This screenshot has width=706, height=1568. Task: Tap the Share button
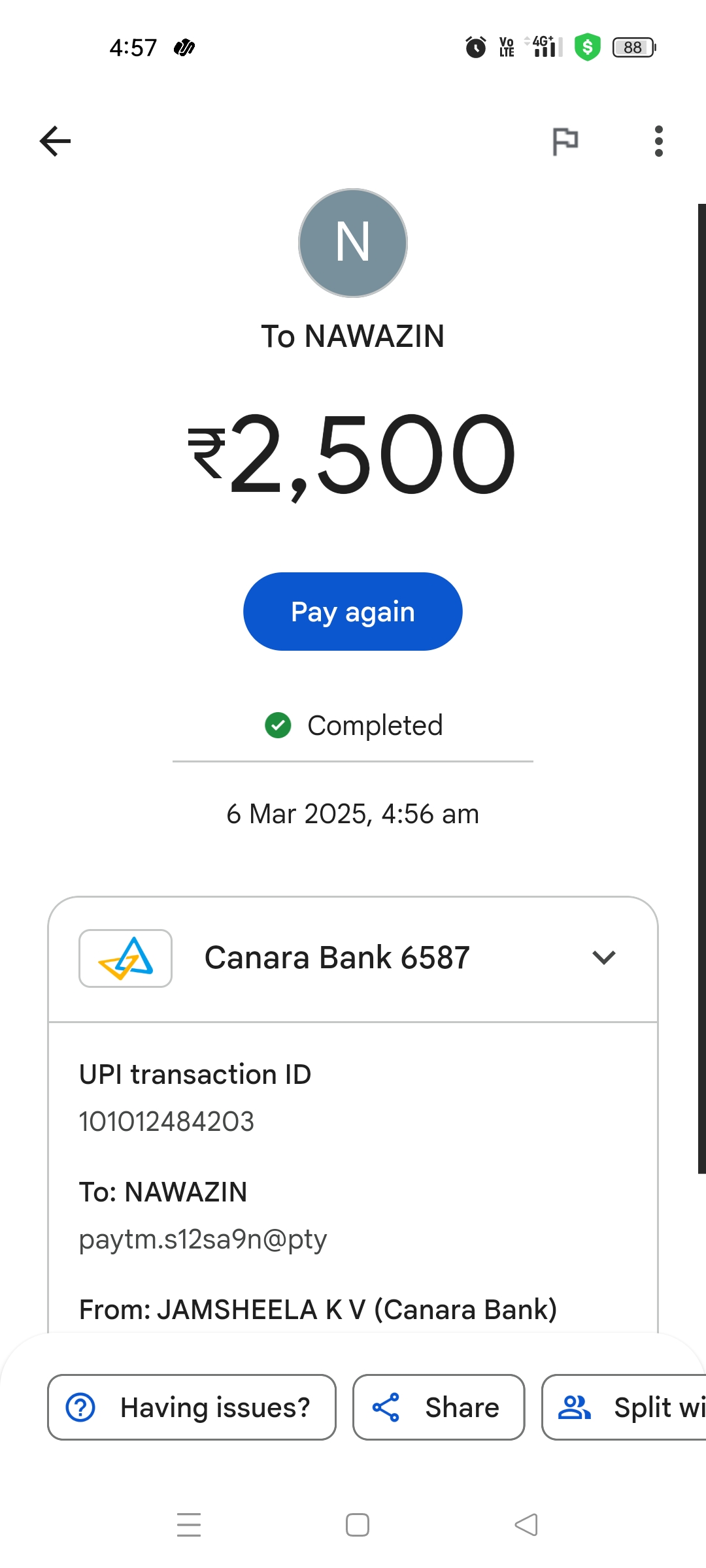click(x=439, y=1407)
